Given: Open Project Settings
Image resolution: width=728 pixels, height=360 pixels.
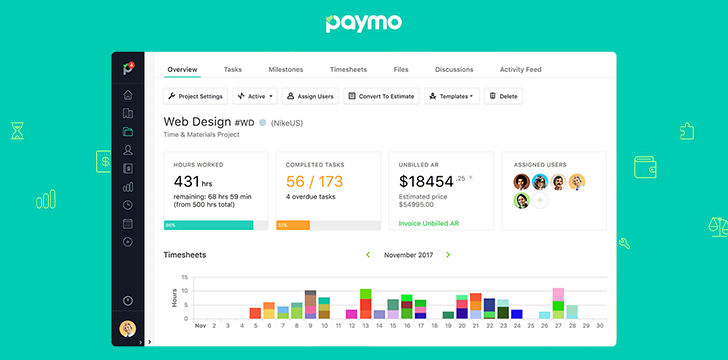Looking at the screenshot, I should coord(195,96).
